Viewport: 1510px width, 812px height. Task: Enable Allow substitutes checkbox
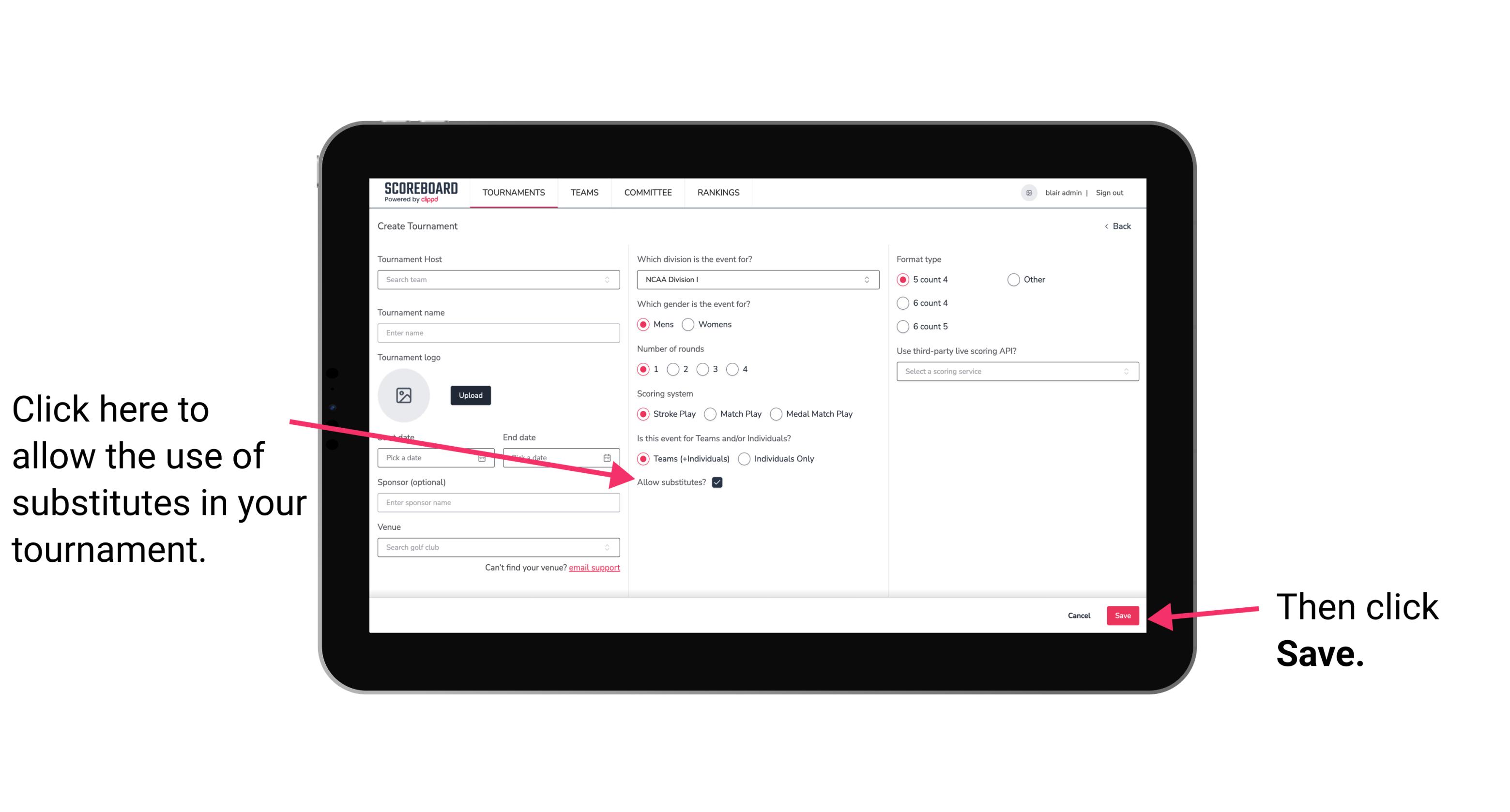tap(720, 482)
